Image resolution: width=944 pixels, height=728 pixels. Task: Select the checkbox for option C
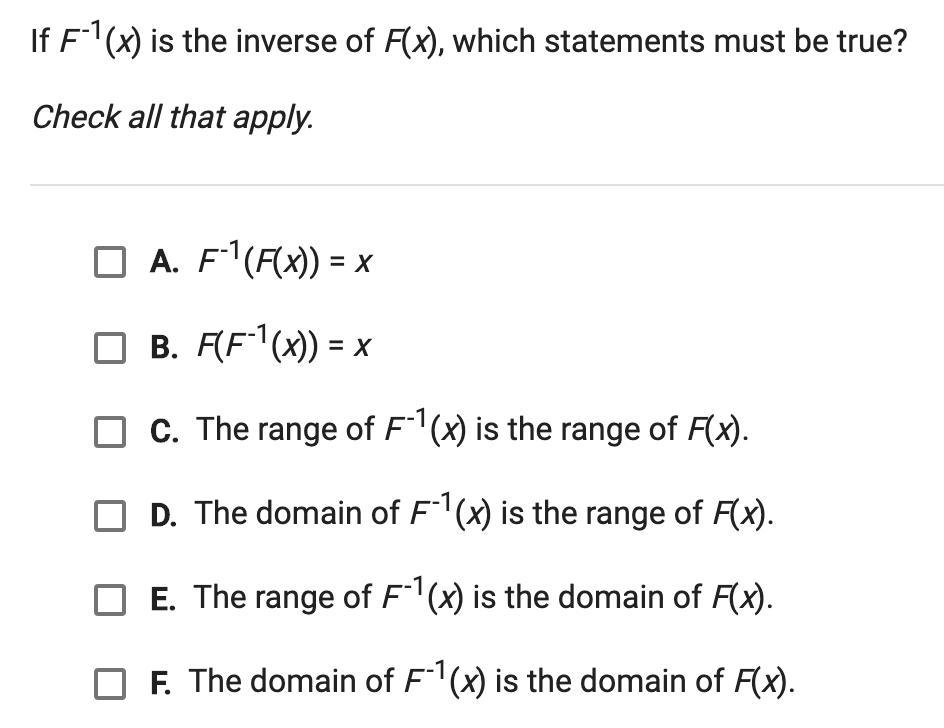tap(110, 431)
